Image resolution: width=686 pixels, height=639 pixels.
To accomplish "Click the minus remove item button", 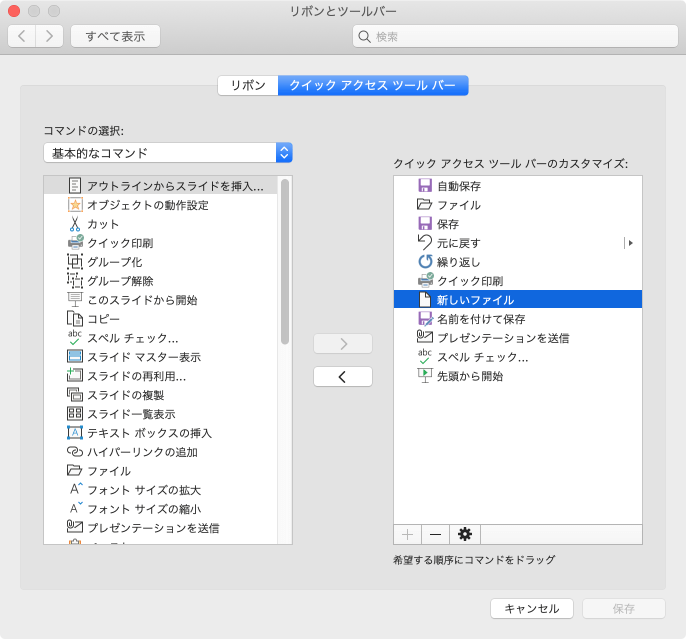I will point(435,535).
